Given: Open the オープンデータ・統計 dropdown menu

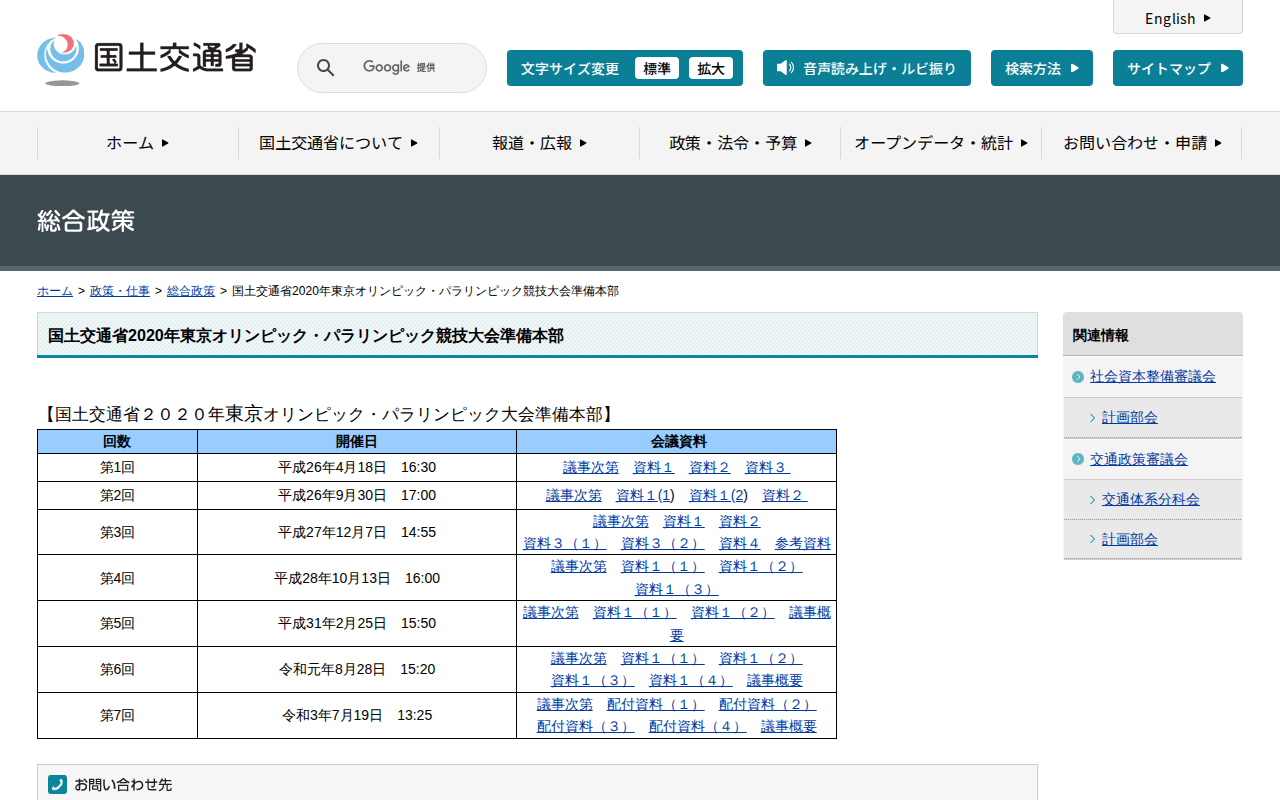Looking at the screenshot, I should (x=940, y=143).
